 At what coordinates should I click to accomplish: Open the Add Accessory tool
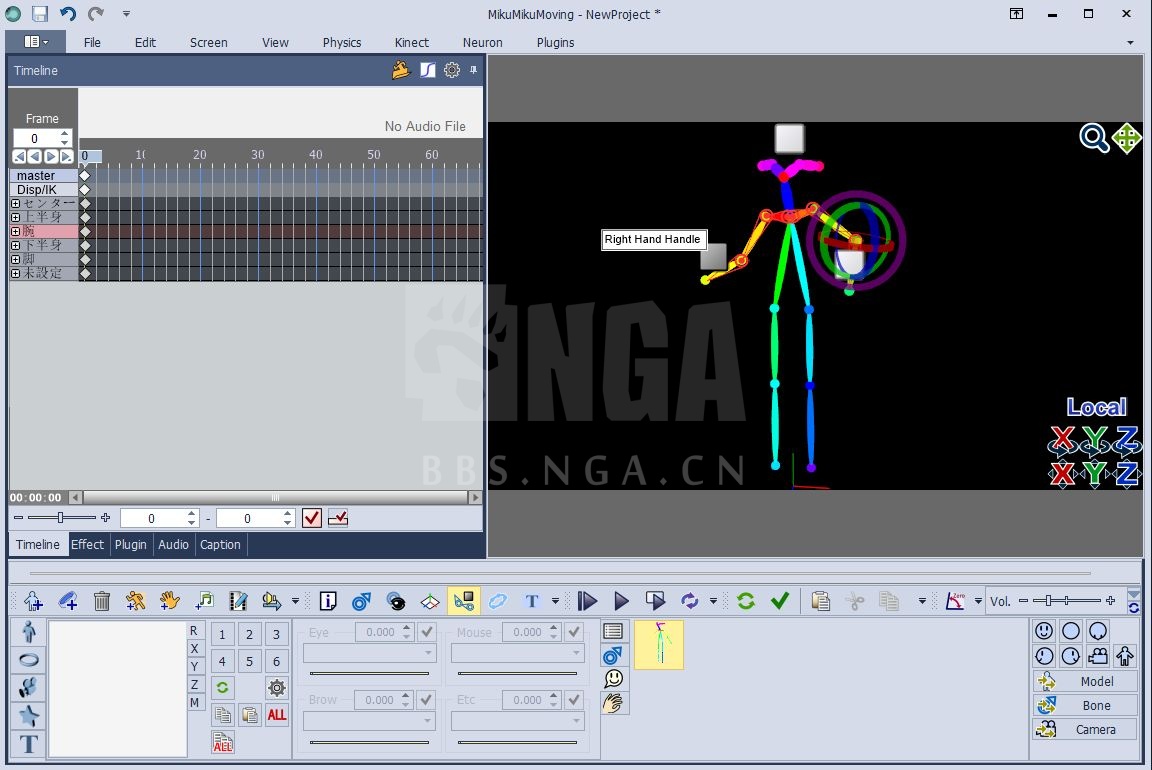click(67, 601)
